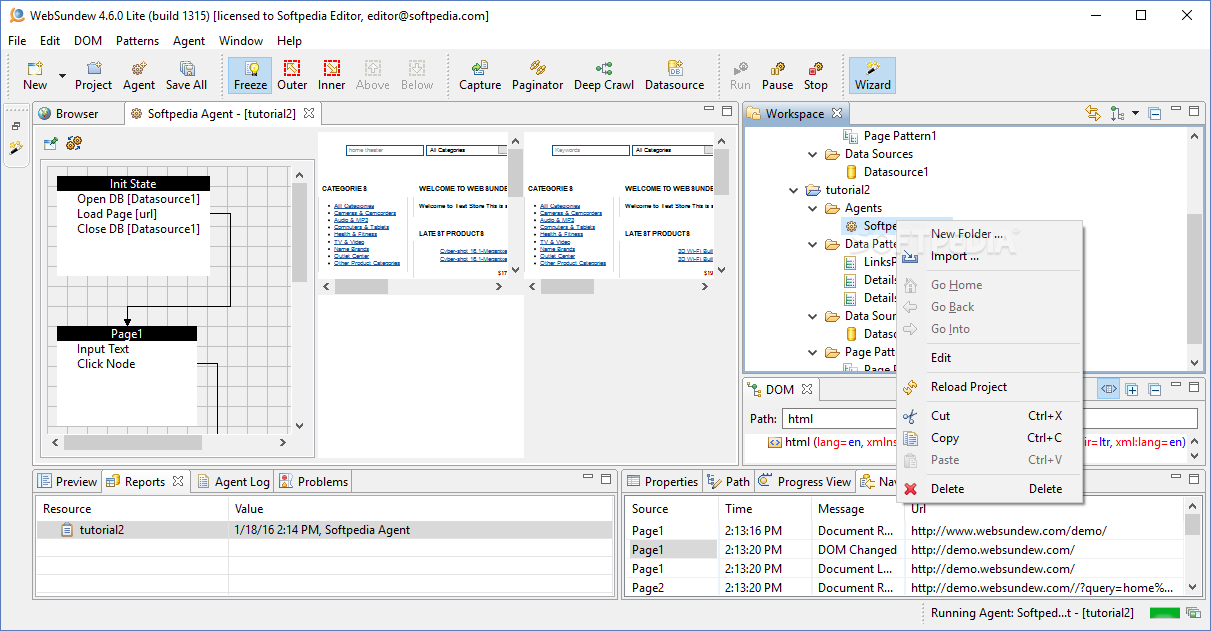Open the Patterns menu

[x=137, y=41]
